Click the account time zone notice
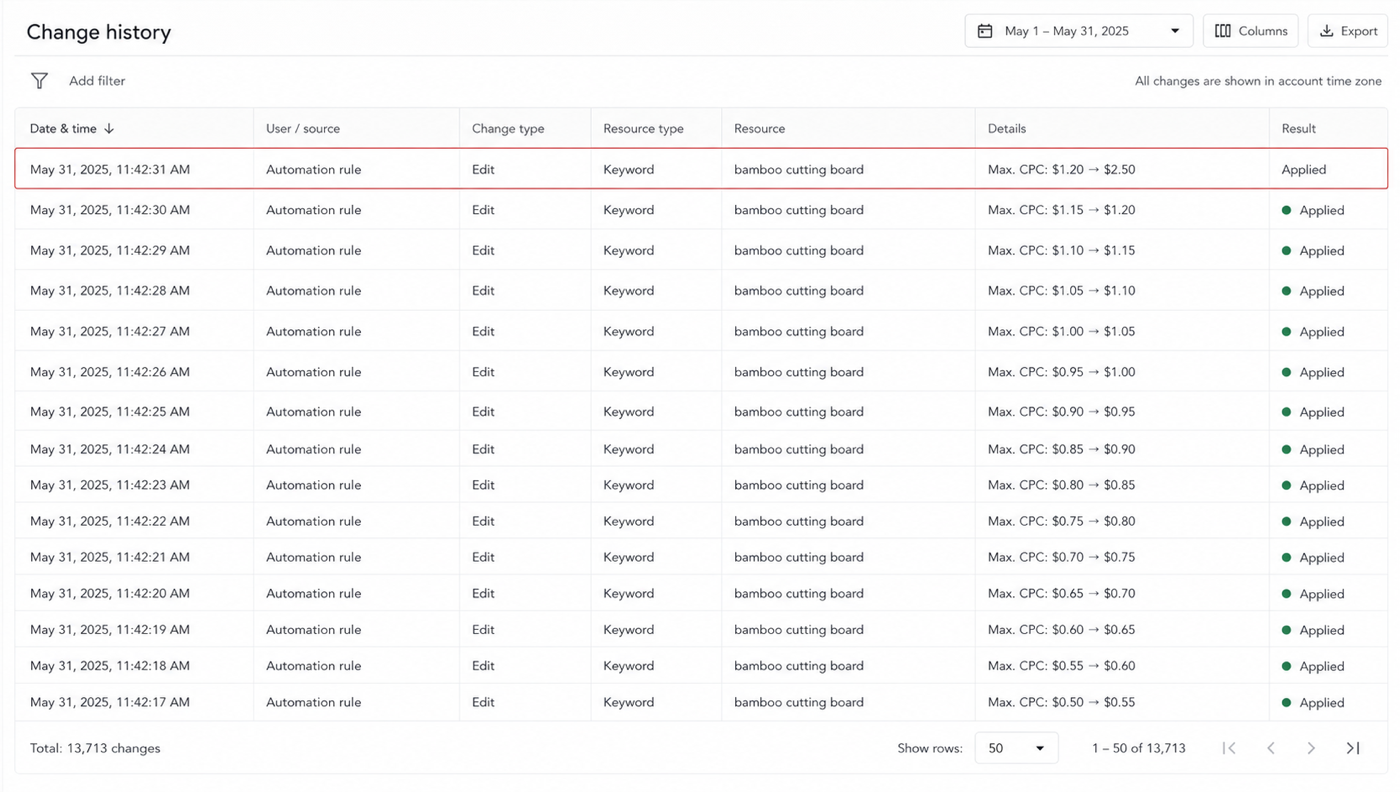The height and width of the screenshot is (792, 1400). point(1258,81)
